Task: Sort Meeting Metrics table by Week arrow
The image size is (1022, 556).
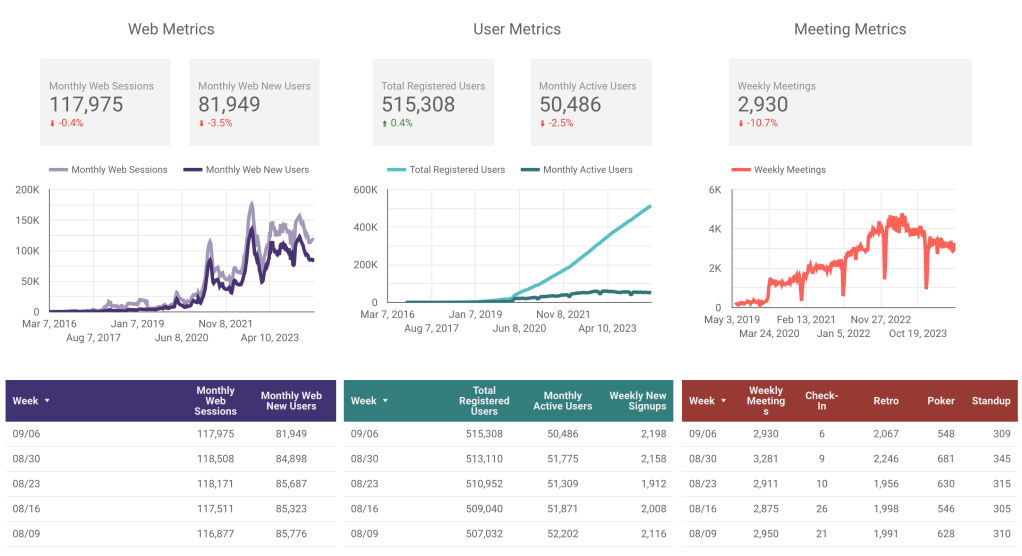Action: (723, 401)
